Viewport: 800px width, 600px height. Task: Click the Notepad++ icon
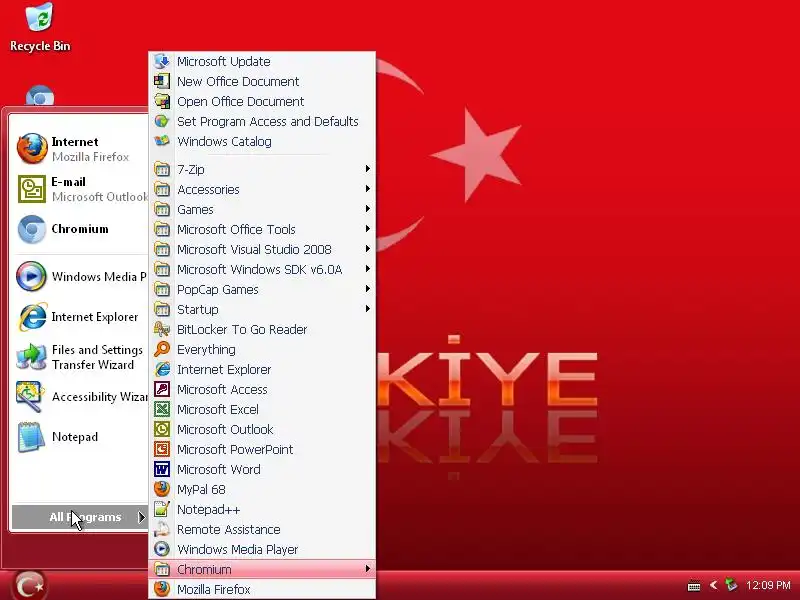[162, 509]
